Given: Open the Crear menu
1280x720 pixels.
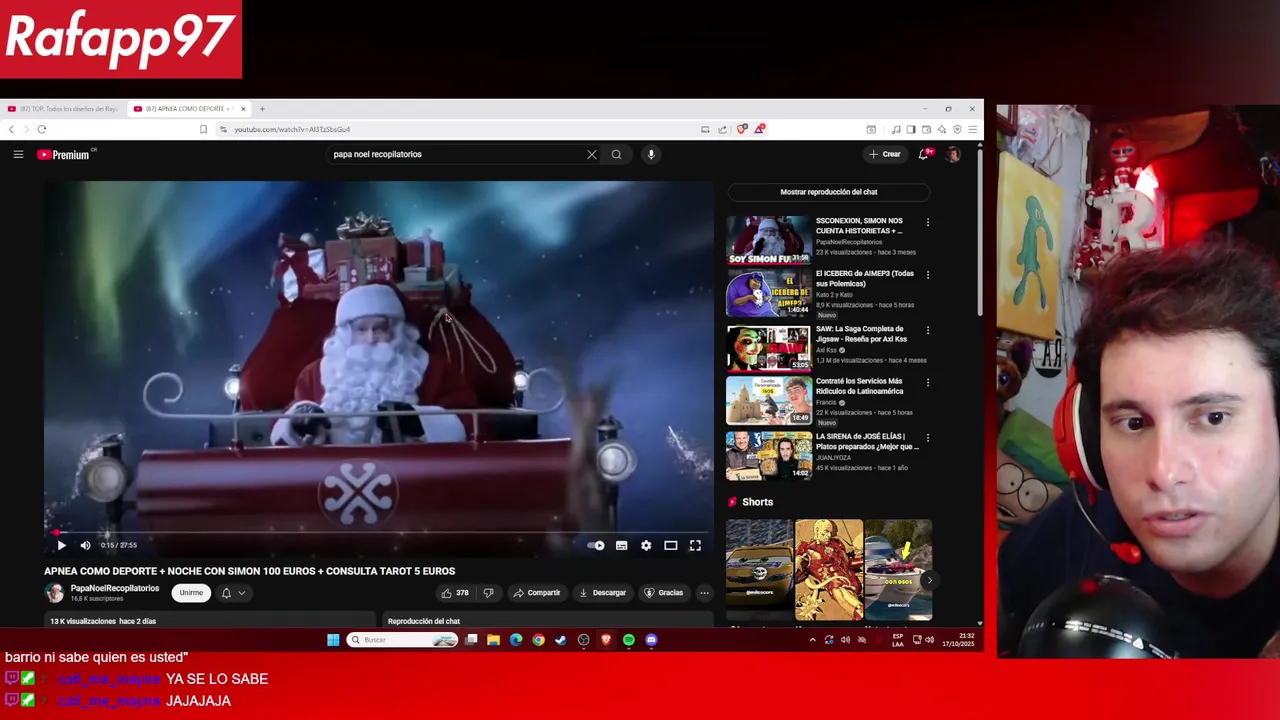Looking at the screenshot, I should point(885,154).
